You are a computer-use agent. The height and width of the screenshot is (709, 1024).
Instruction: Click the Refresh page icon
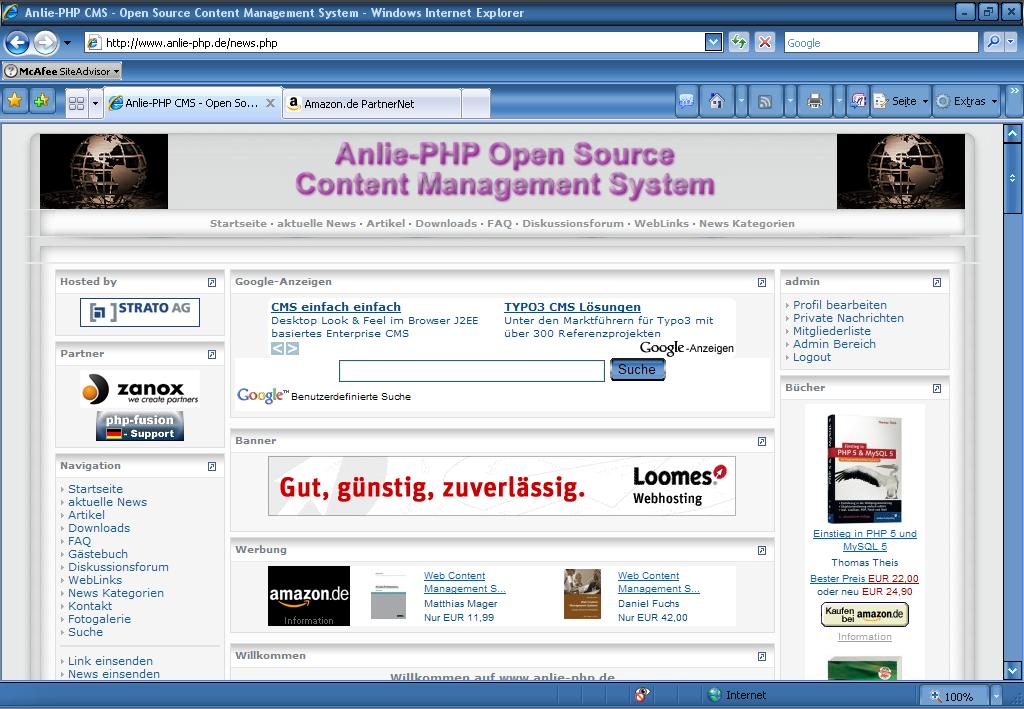click(739, 42)
